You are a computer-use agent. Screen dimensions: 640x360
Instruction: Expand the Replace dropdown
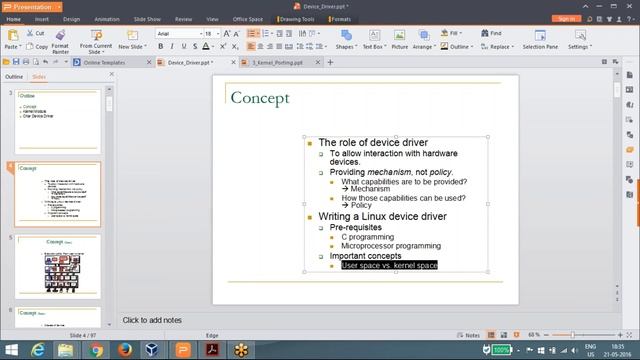513,47
